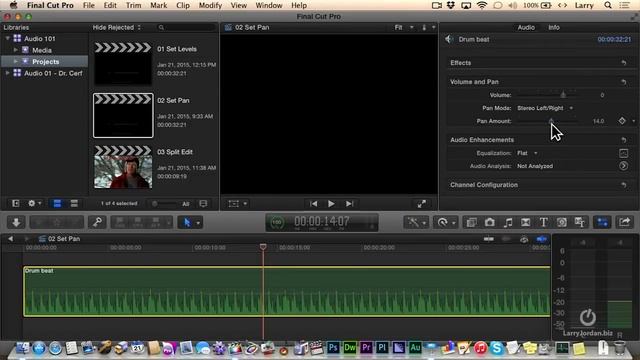Jump to previous edit in viewer
Screen dimensions: 640x360
point(313,204)
